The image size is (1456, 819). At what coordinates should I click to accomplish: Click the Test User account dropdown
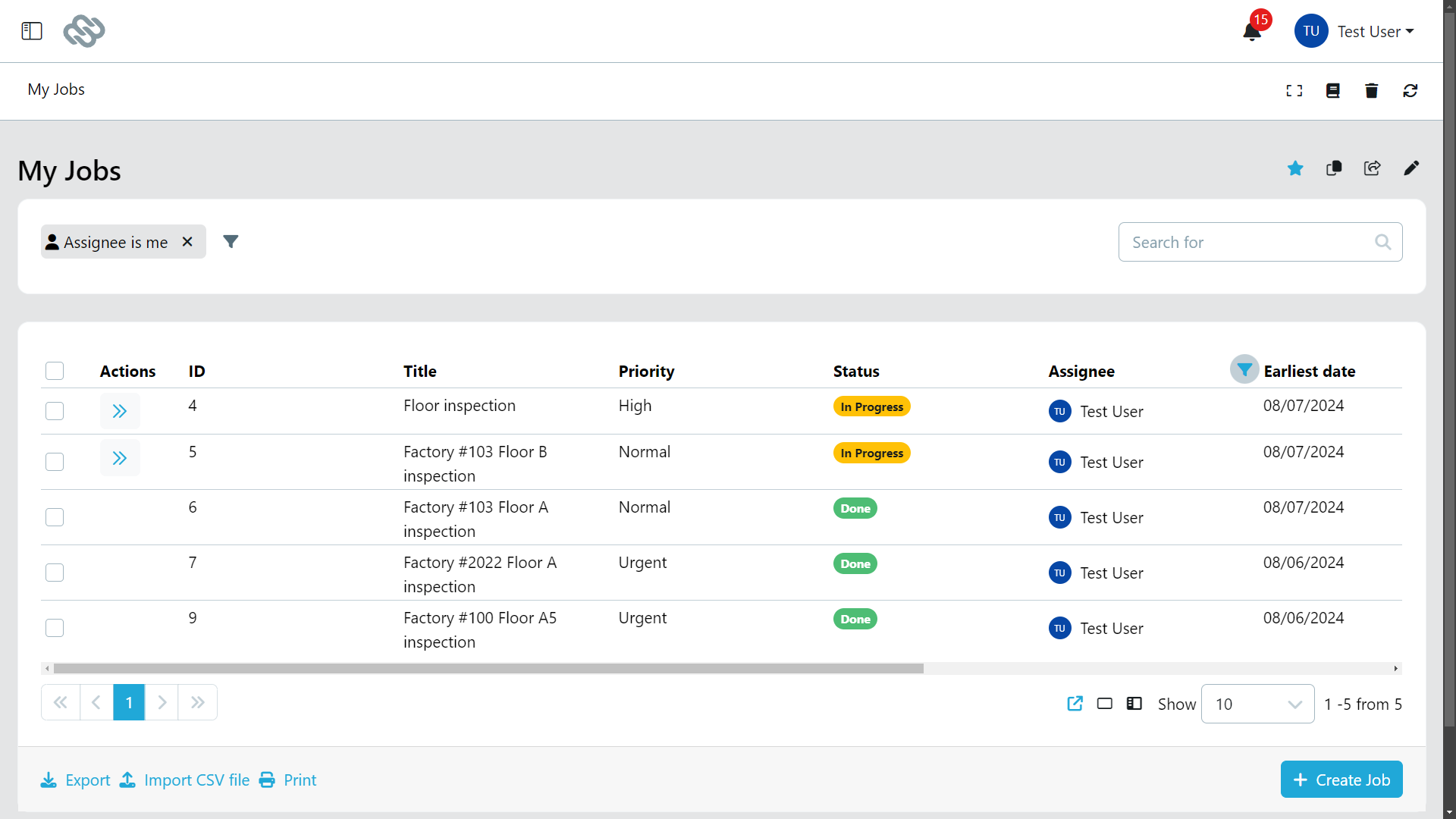1375,30
